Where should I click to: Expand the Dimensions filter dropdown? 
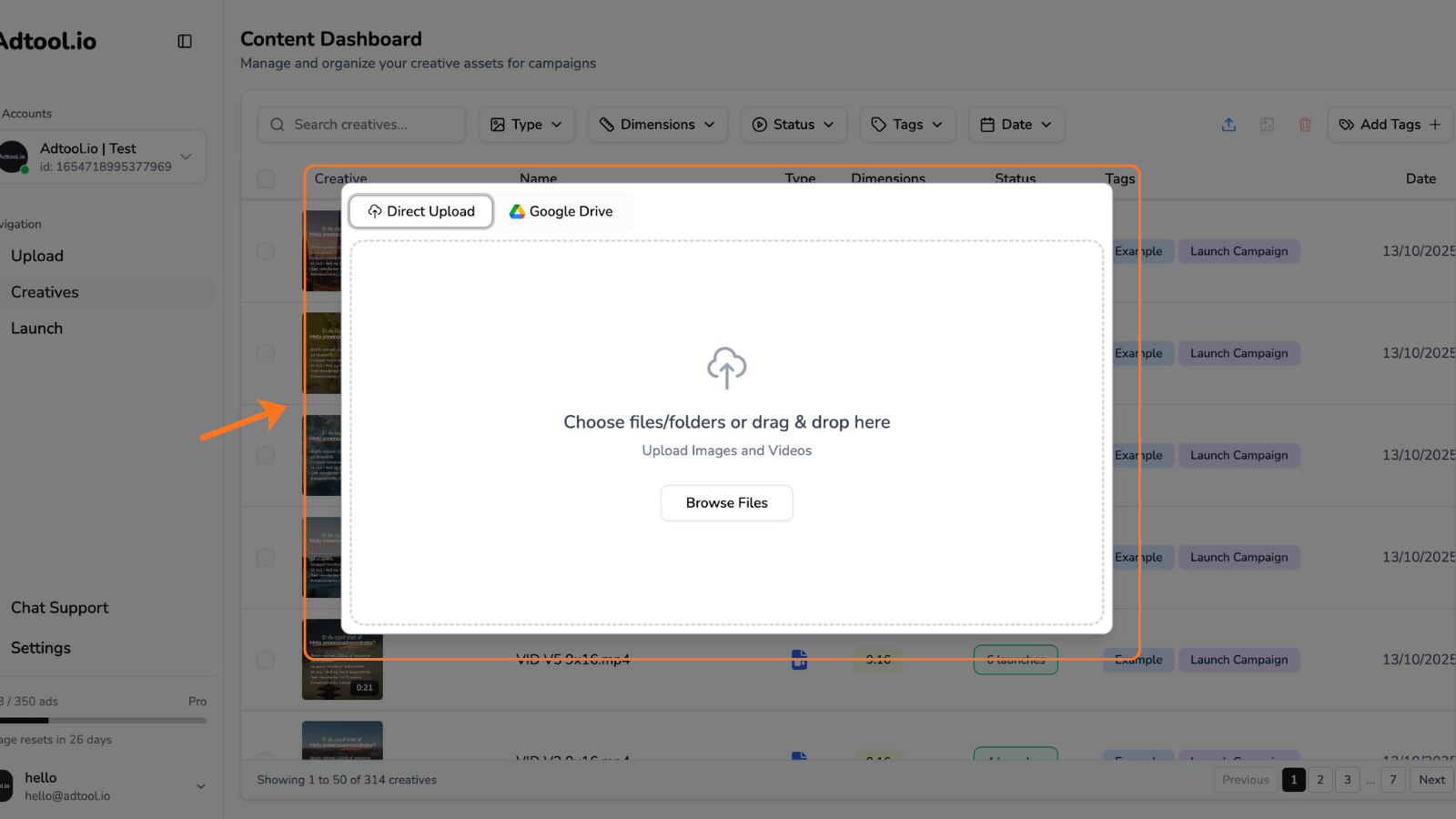[657, 125]
